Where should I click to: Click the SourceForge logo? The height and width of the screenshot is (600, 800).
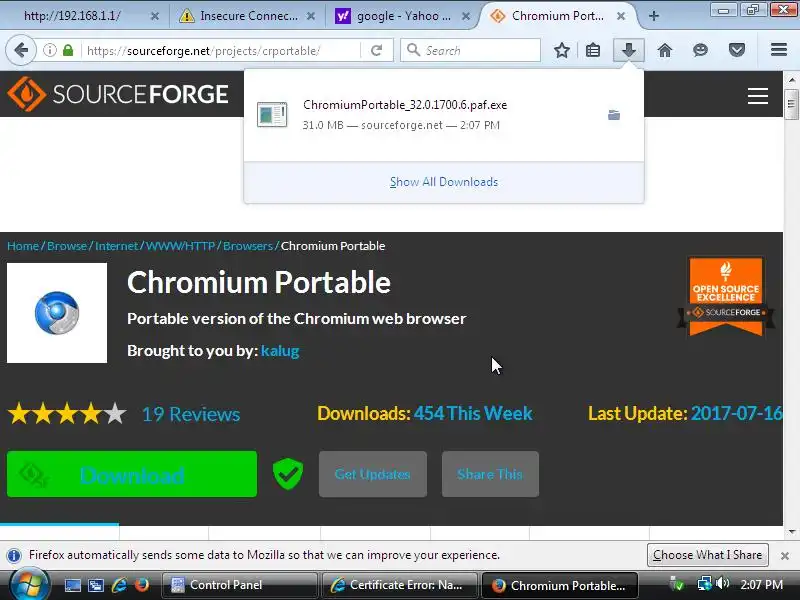coord(118,94)
